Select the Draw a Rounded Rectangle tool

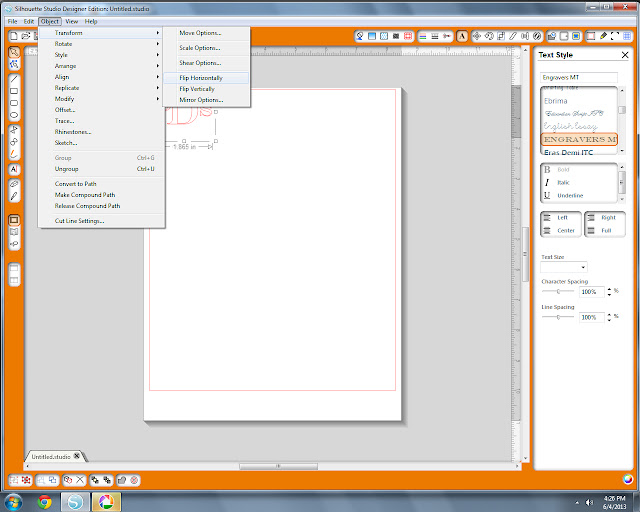14,103
